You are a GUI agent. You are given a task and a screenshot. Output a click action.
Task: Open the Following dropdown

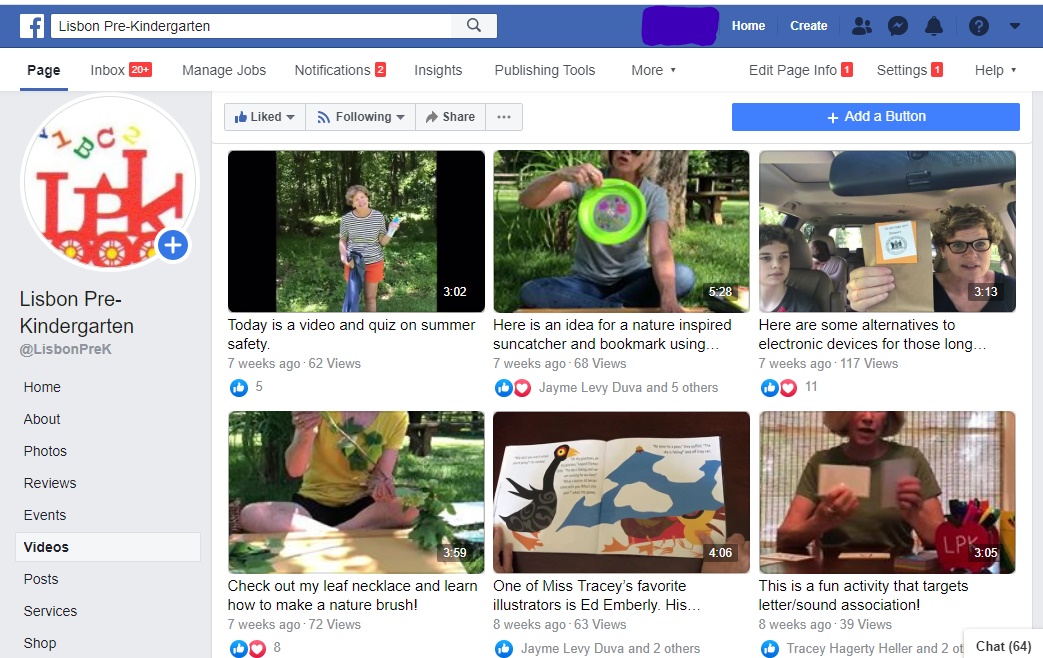point(360,117)
